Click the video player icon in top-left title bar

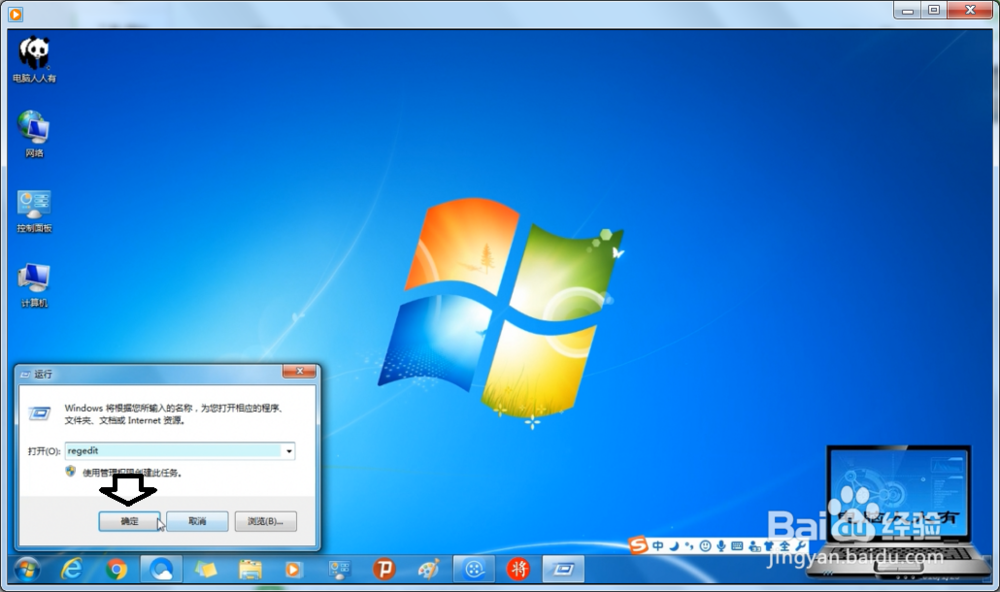click(16, 13)
